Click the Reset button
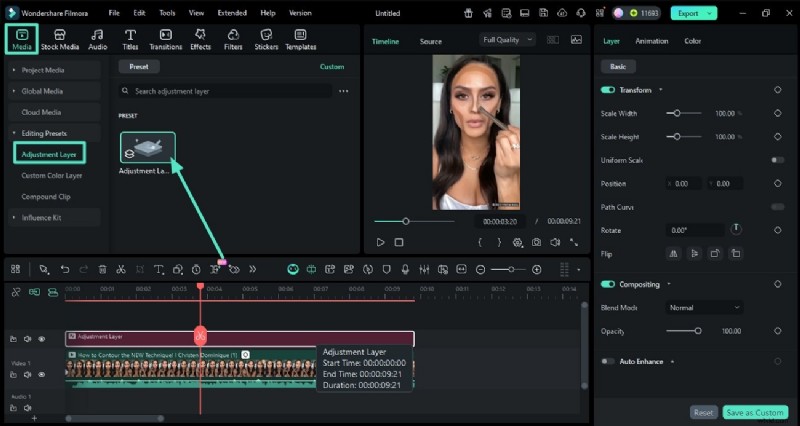Image resolution: width=800 pixels, height=426 pixels. coord(704,412)
